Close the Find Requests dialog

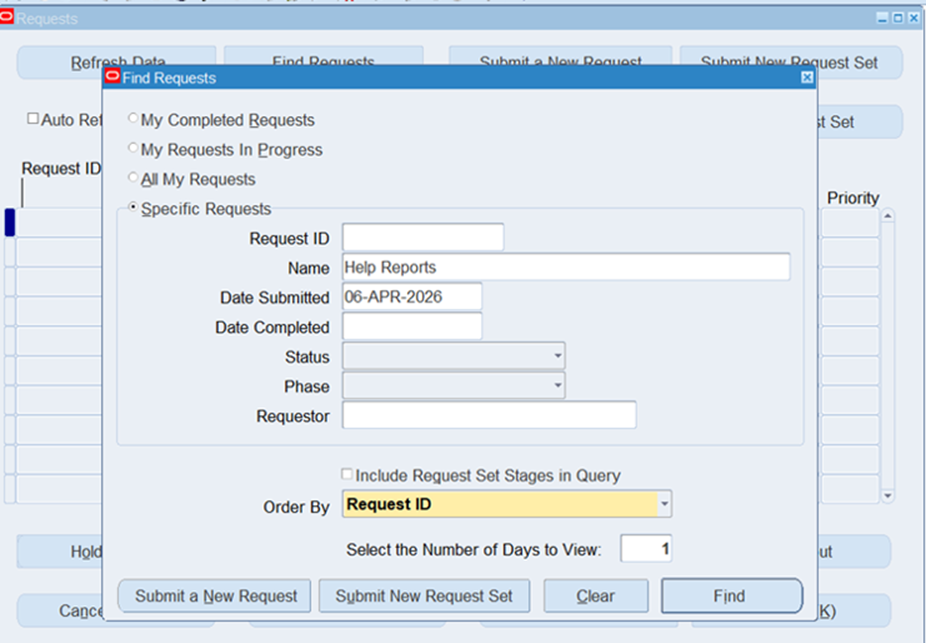coord(807,78)
